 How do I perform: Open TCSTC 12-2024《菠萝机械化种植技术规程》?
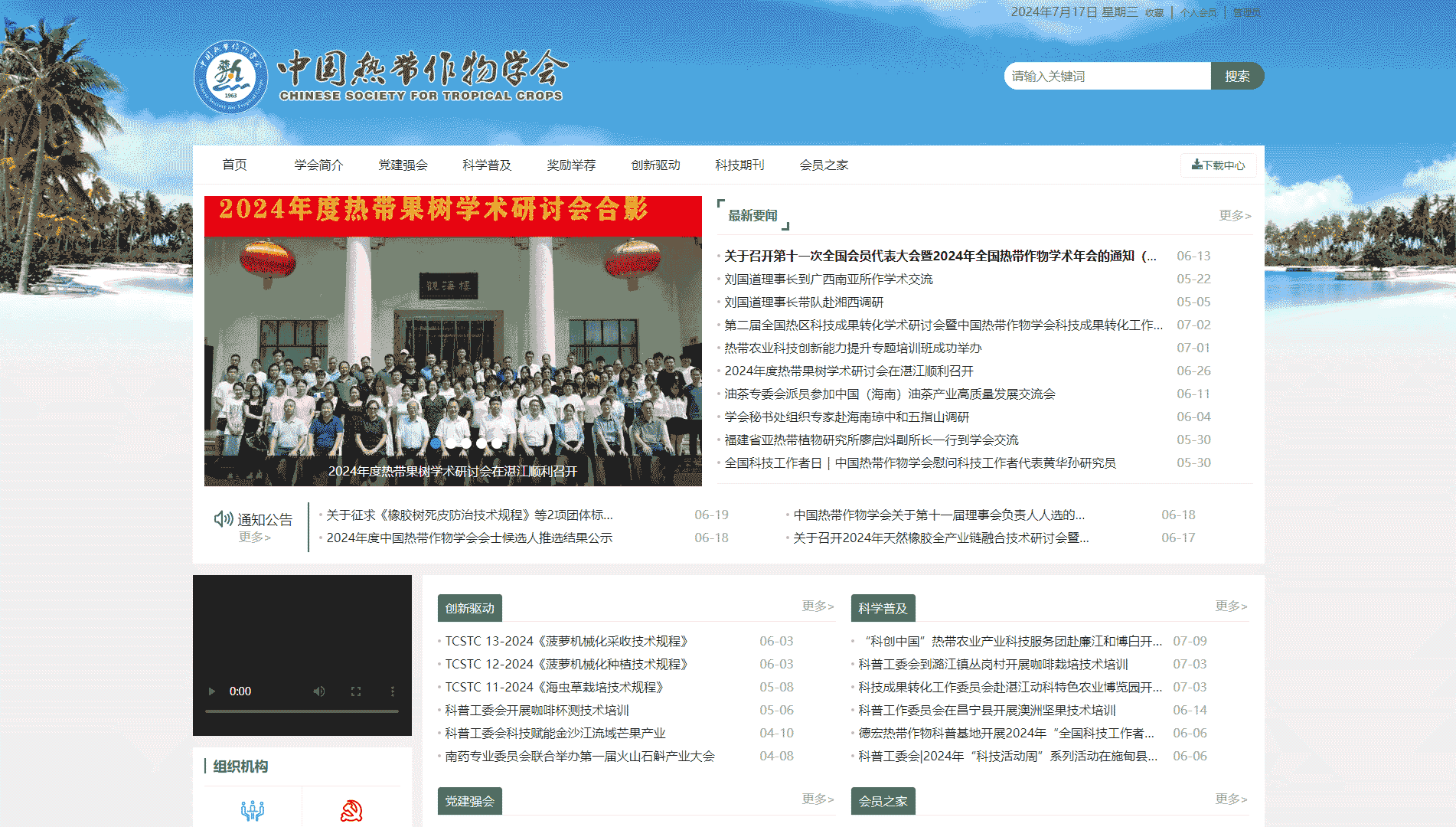(x=569, y=665)
